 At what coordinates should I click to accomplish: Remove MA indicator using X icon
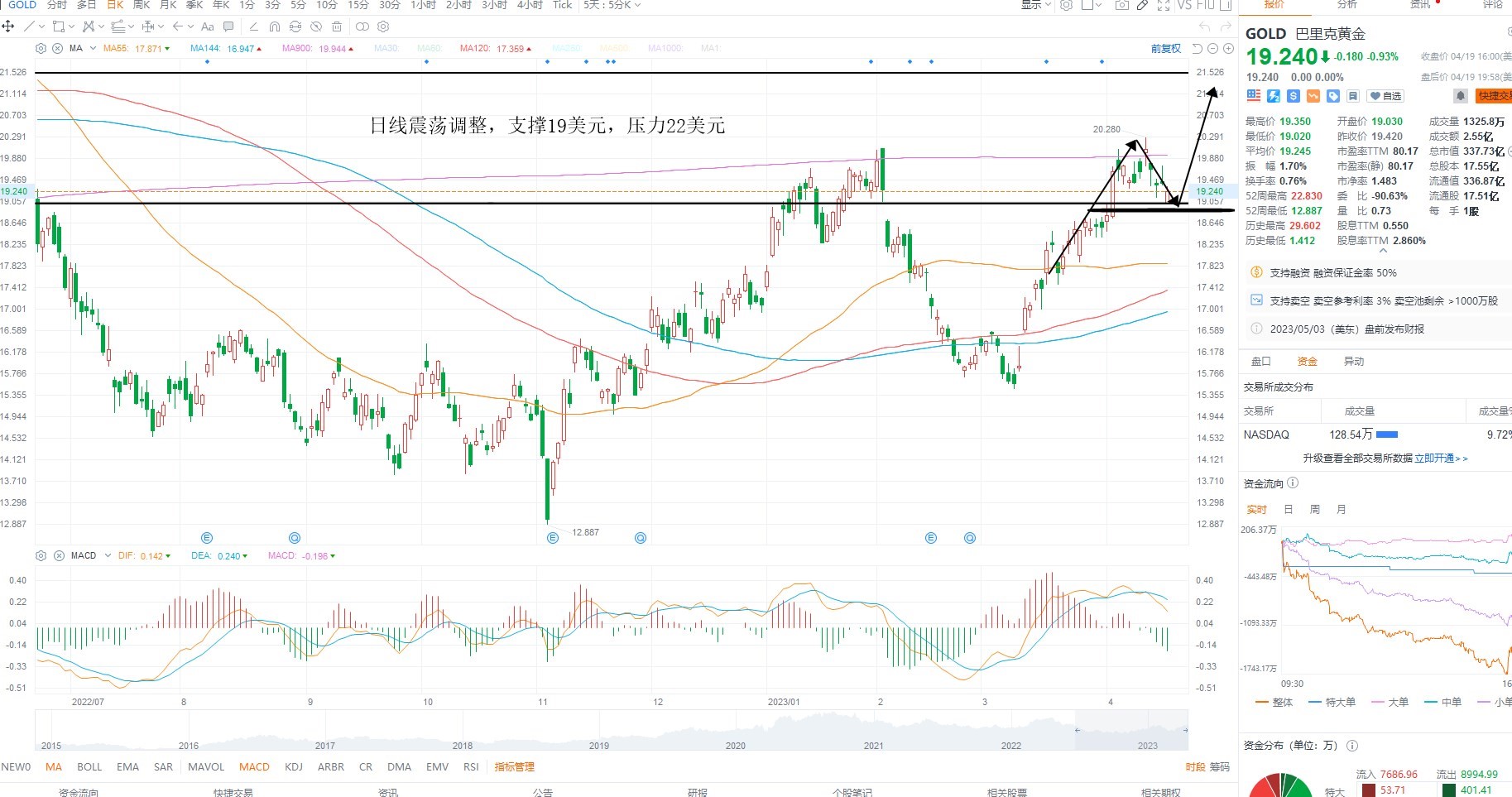(57, 48)
